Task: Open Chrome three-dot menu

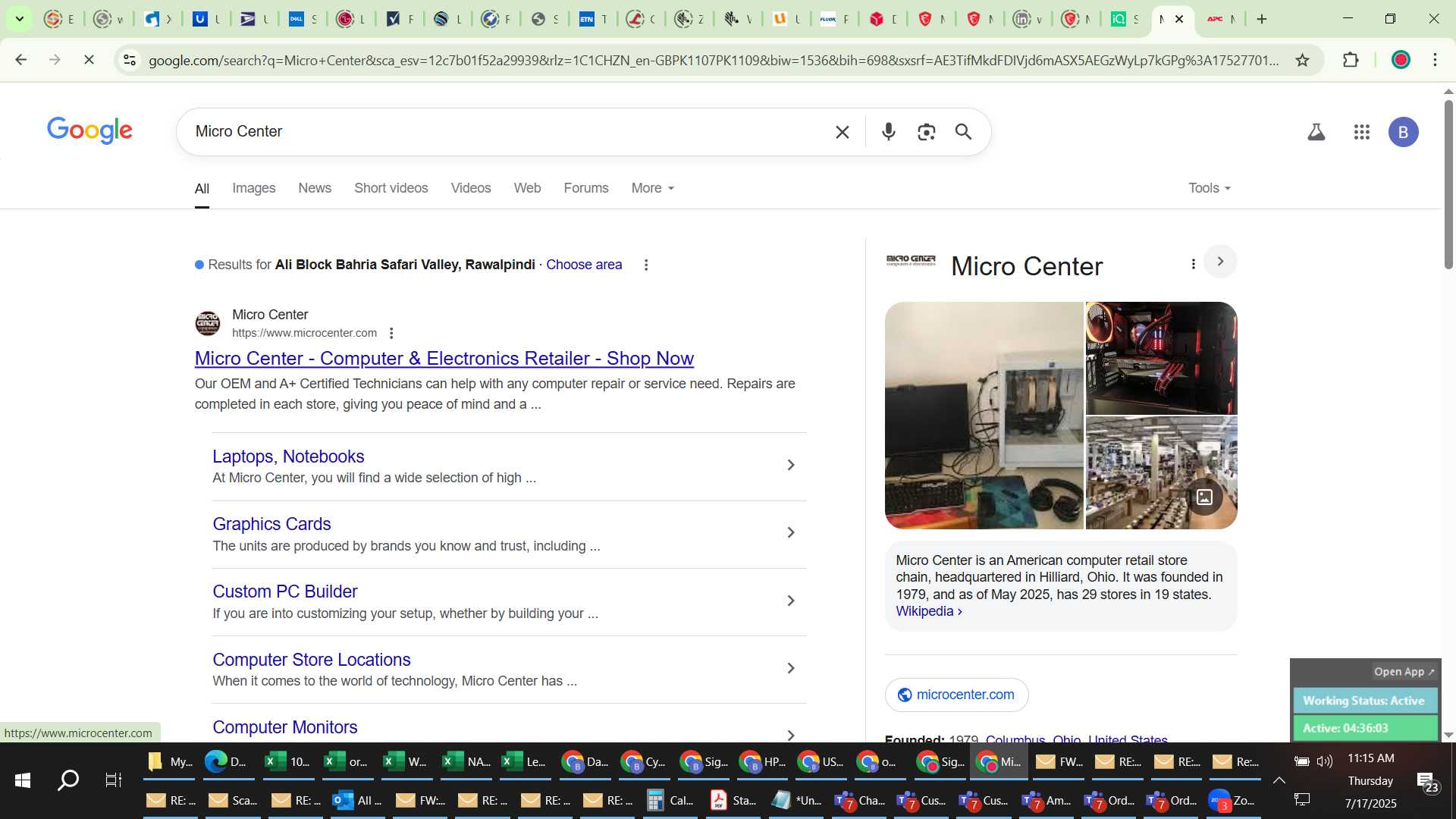Action: coord(1435,60)
